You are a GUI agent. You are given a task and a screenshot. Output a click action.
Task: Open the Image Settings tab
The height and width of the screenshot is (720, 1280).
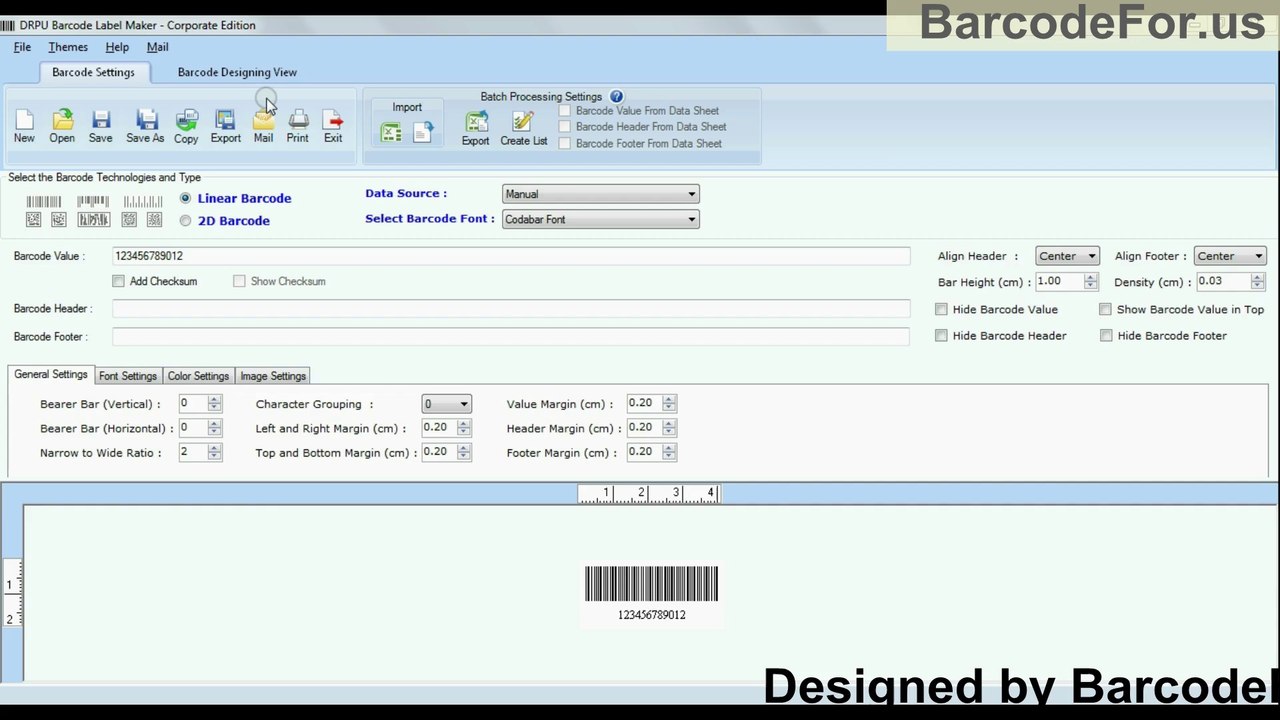pyautogui.click(x=273, y=376)
